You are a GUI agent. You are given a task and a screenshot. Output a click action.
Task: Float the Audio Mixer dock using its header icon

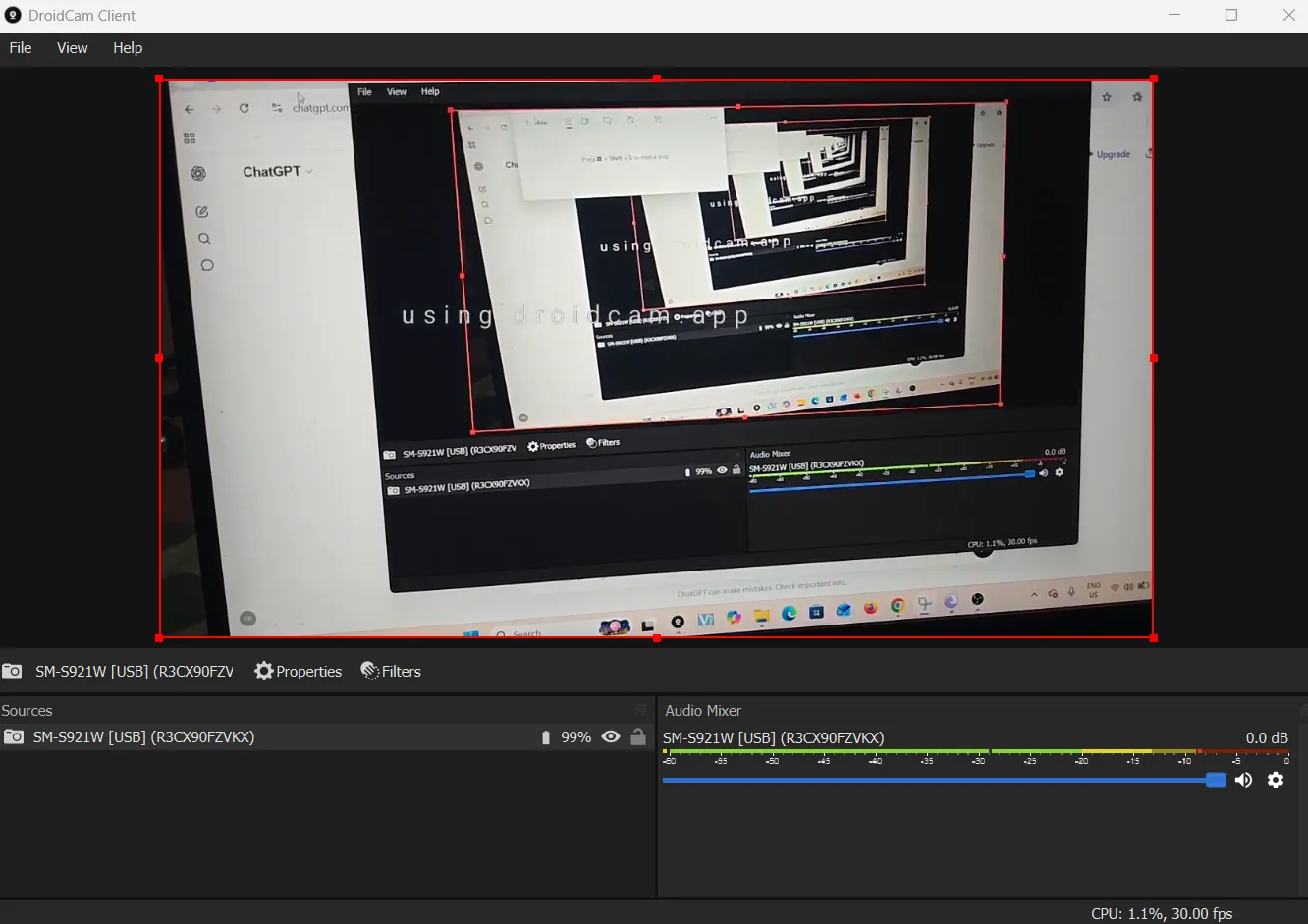[x=1303, y=709]
